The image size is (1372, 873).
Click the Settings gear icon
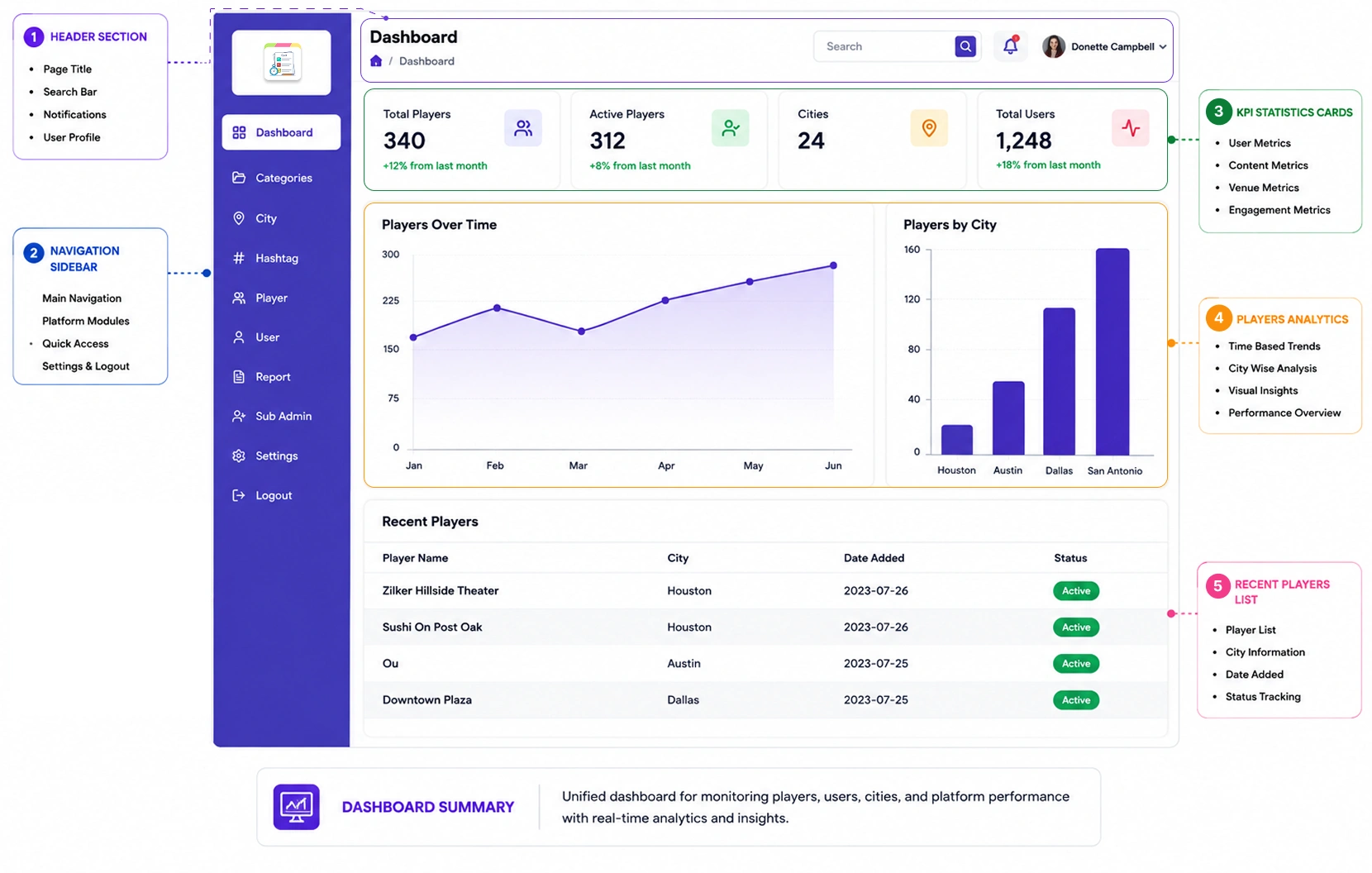coord(239,456)
